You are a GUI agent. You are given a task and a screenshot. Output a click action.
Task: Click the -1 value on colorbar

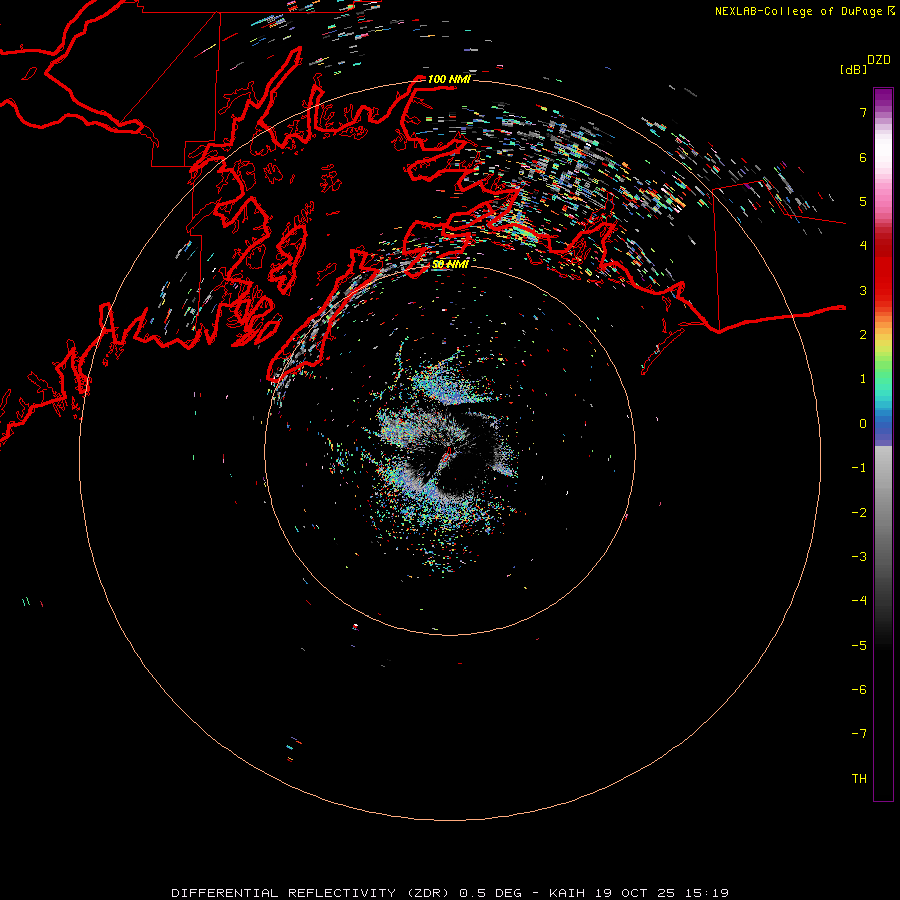click(859, 468)
